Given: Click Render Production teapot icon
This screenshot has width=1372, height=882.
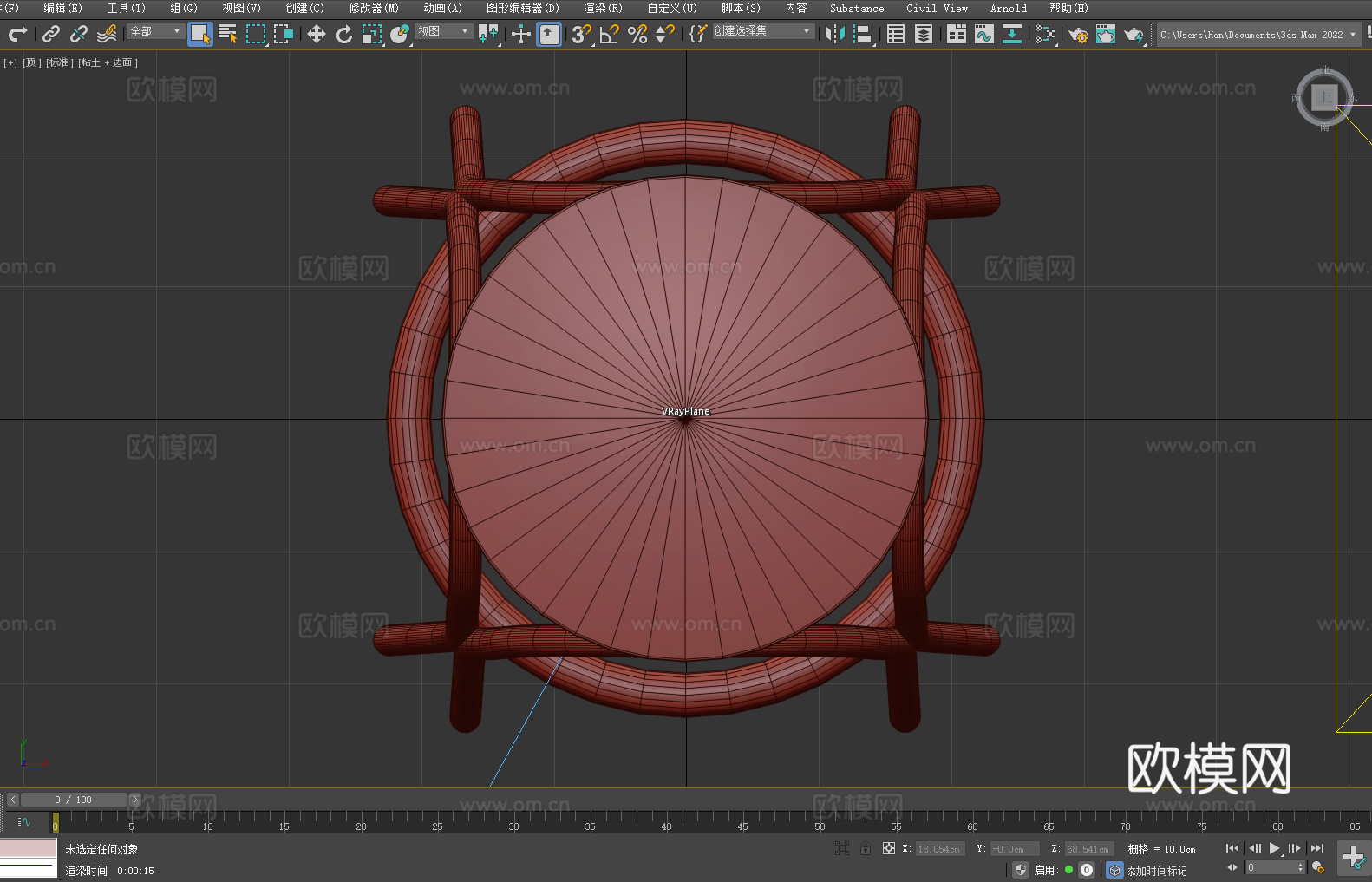Looking at the screenshot, I should [1134, 34].
